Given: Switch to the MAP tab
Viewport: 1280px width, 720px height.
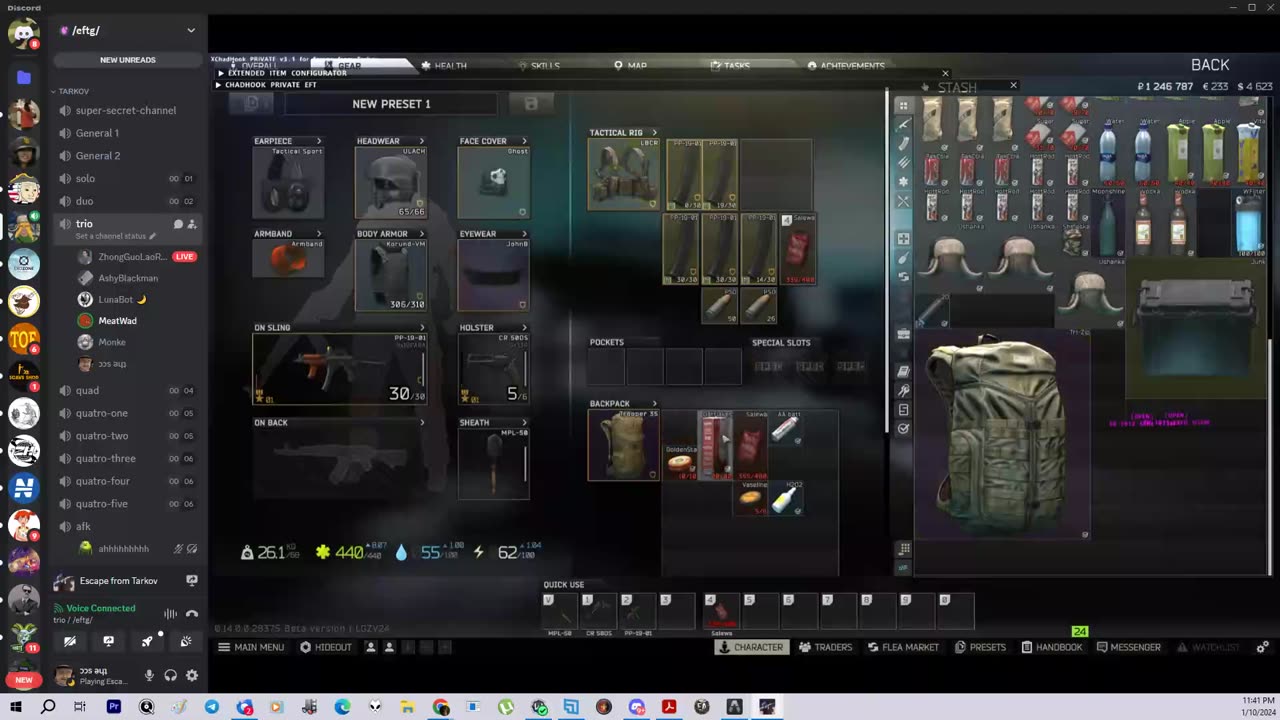Looking at the screenshot, I should click(x=631, y=66).
